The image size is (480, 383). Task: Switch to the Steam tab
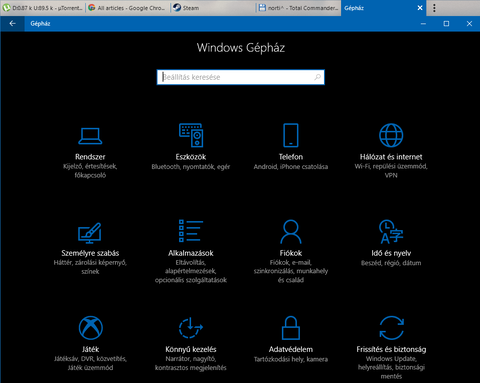[213, 8]
